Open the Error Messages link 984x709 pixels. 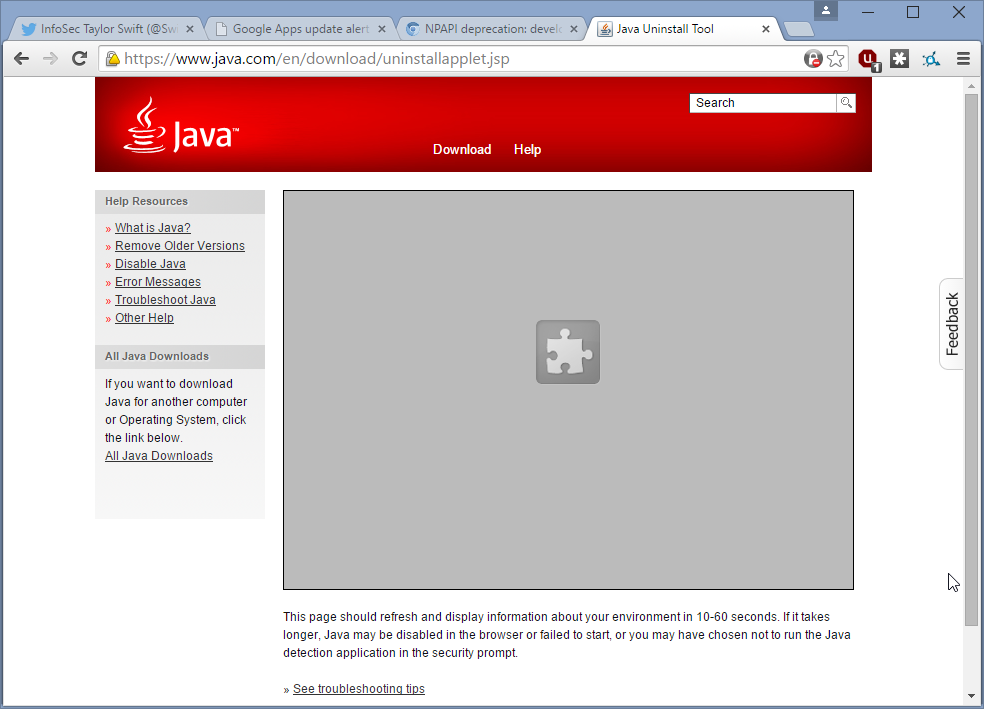158,282
